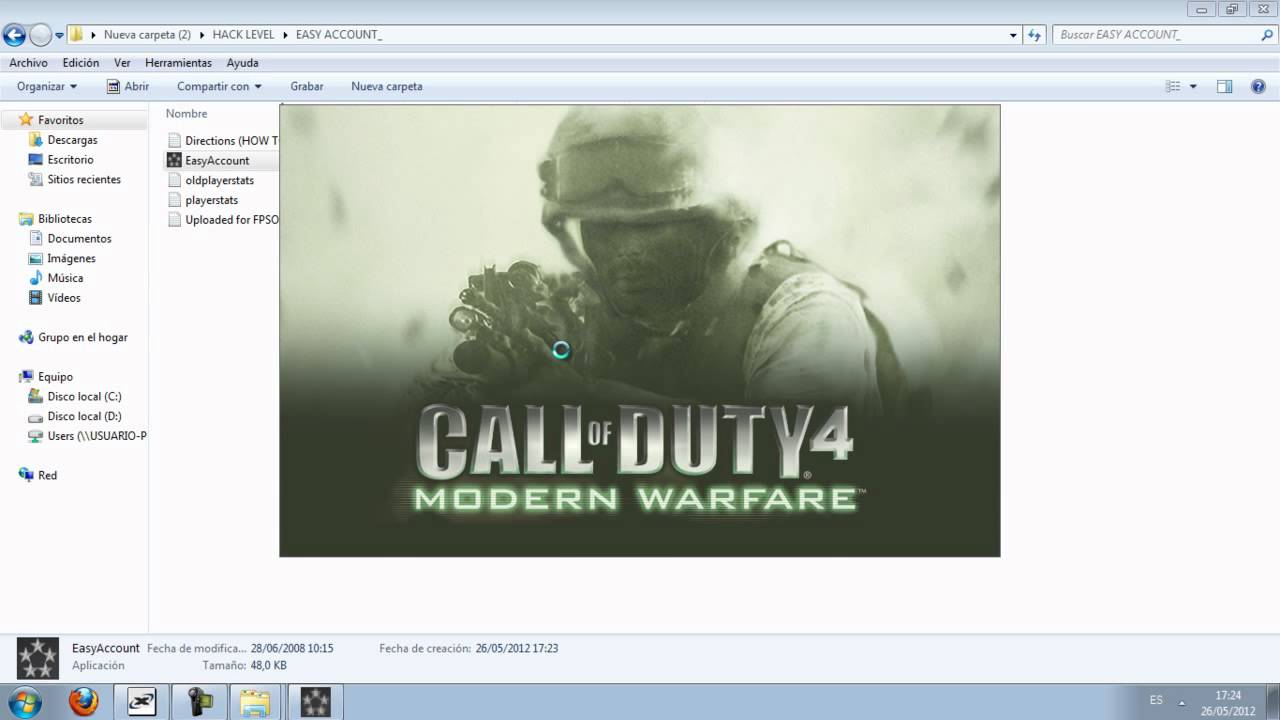Viewport: 1280px width, 720px height.
Task: Open the Edición menu
Action: [81, 63]
